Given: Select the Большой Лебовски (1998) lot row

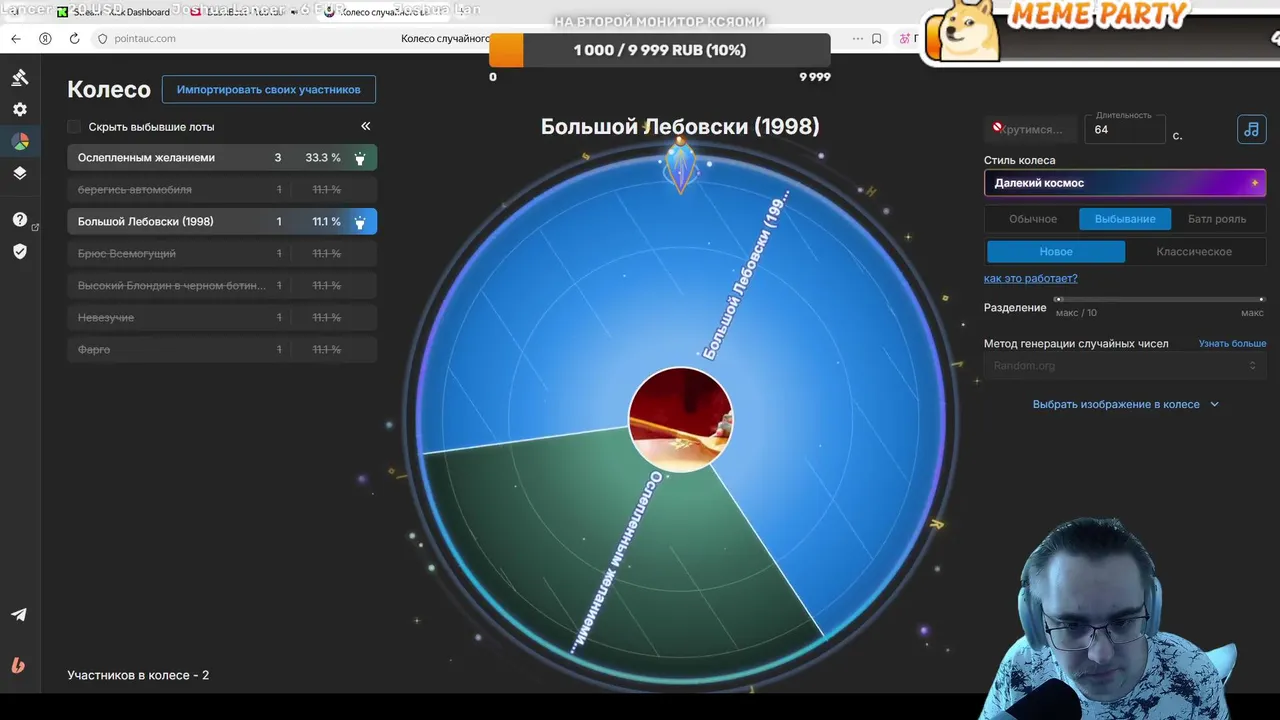Looking at the screenshot, I should pyautogui.click(x=222, y=222).
